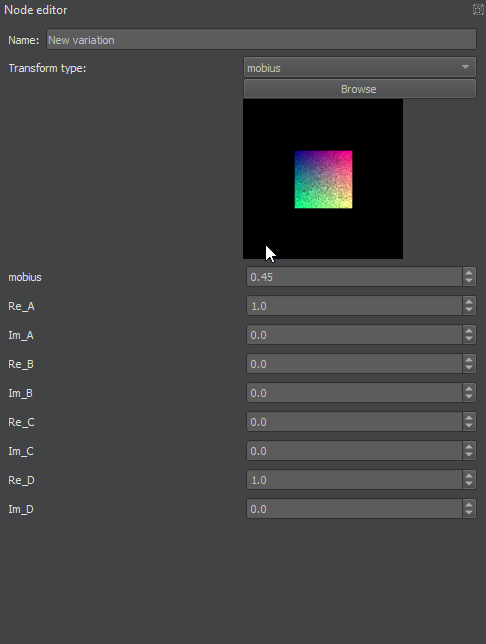
Task: Click the Re_D value field
Action: pos(354,480)
